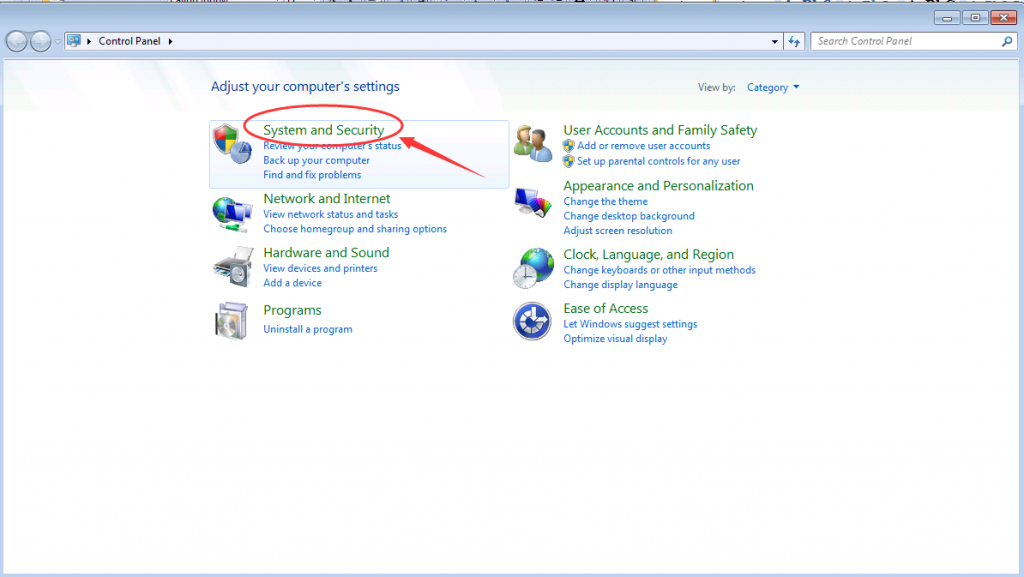Click the refresh button beside address bar
The image size is (1024, 577).
pyautogui.click(x=794, y=41)
